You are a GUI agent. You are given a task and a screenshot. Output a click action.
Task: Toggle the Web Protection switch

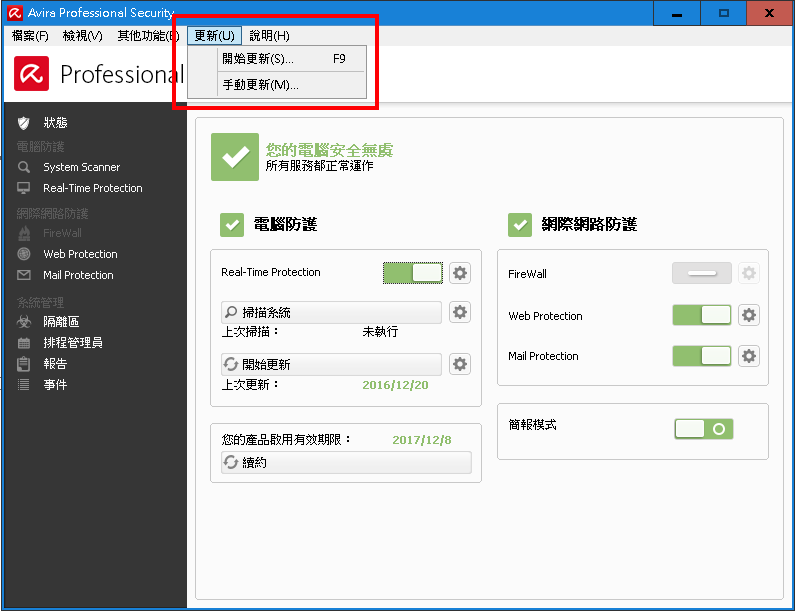[x=702, y=315]
